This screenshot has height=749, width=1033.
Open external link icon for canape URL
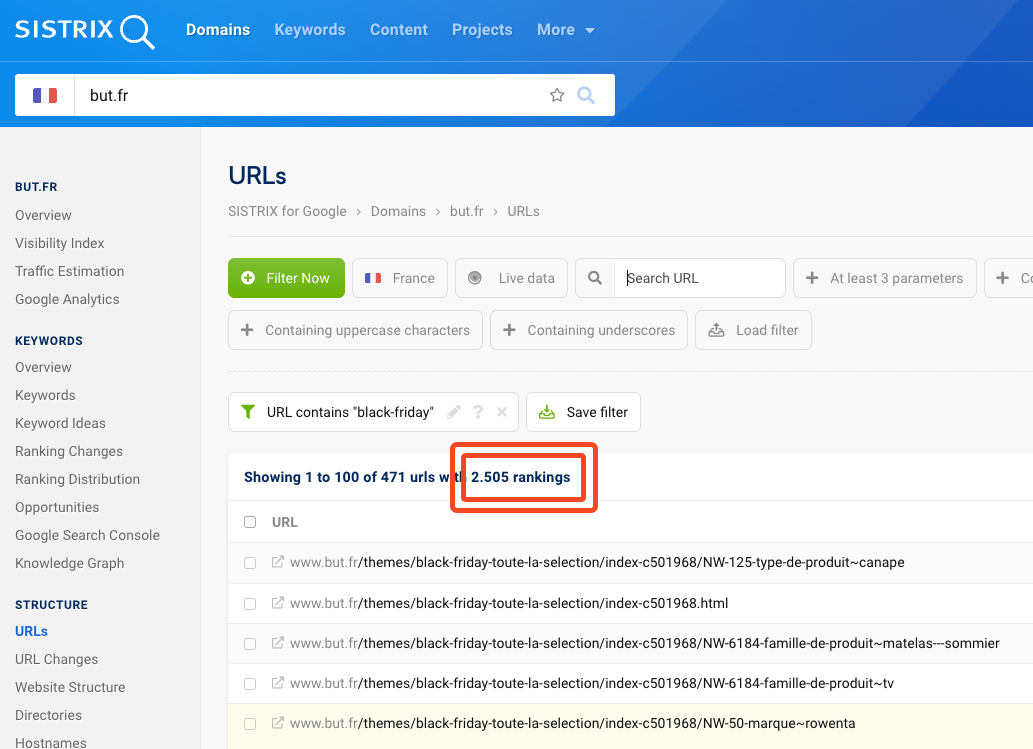coord(278,562)
